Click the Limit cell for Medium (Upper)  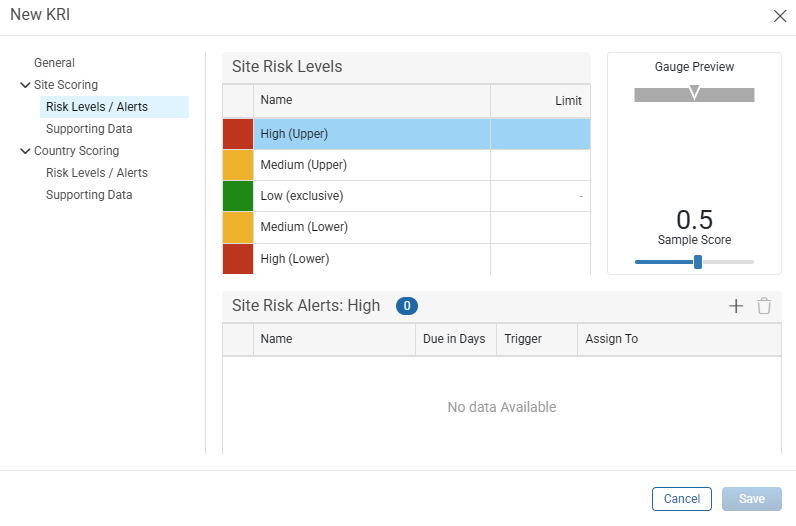541,165
